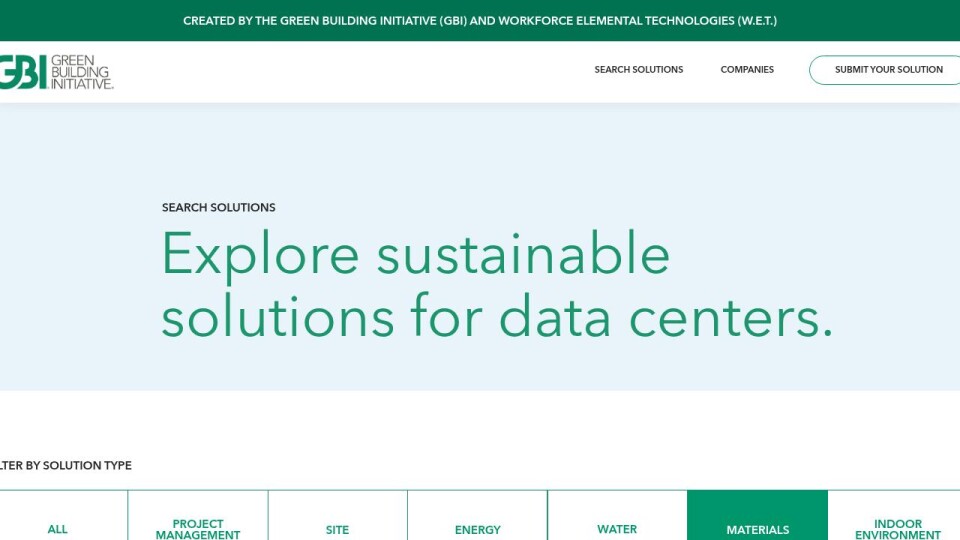Click 'solutions for data centers.' headline text

point(496,317)
